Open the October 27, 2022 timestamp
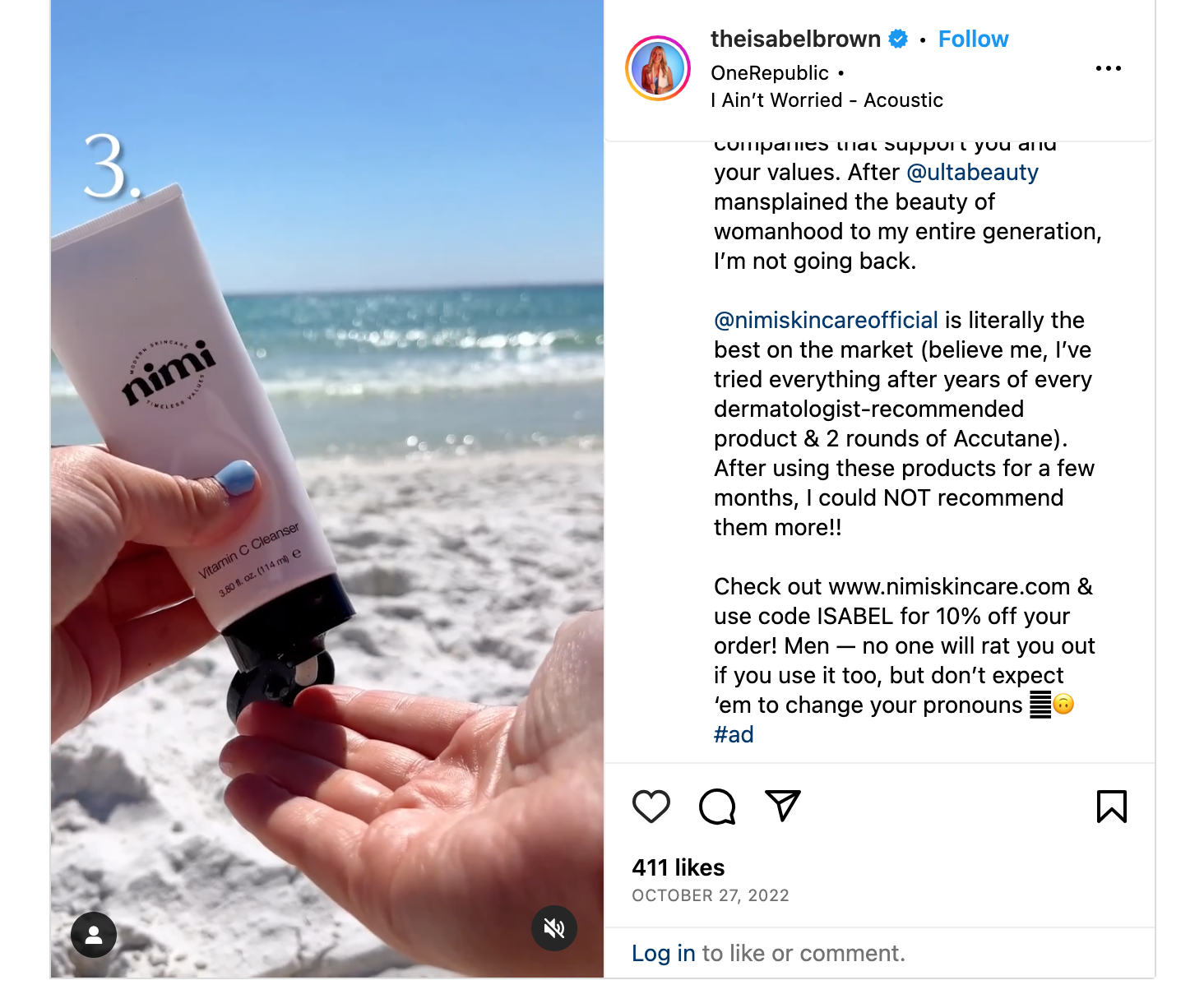Viewport: 1204px width, 1008px height. click(x=711, y=895)
